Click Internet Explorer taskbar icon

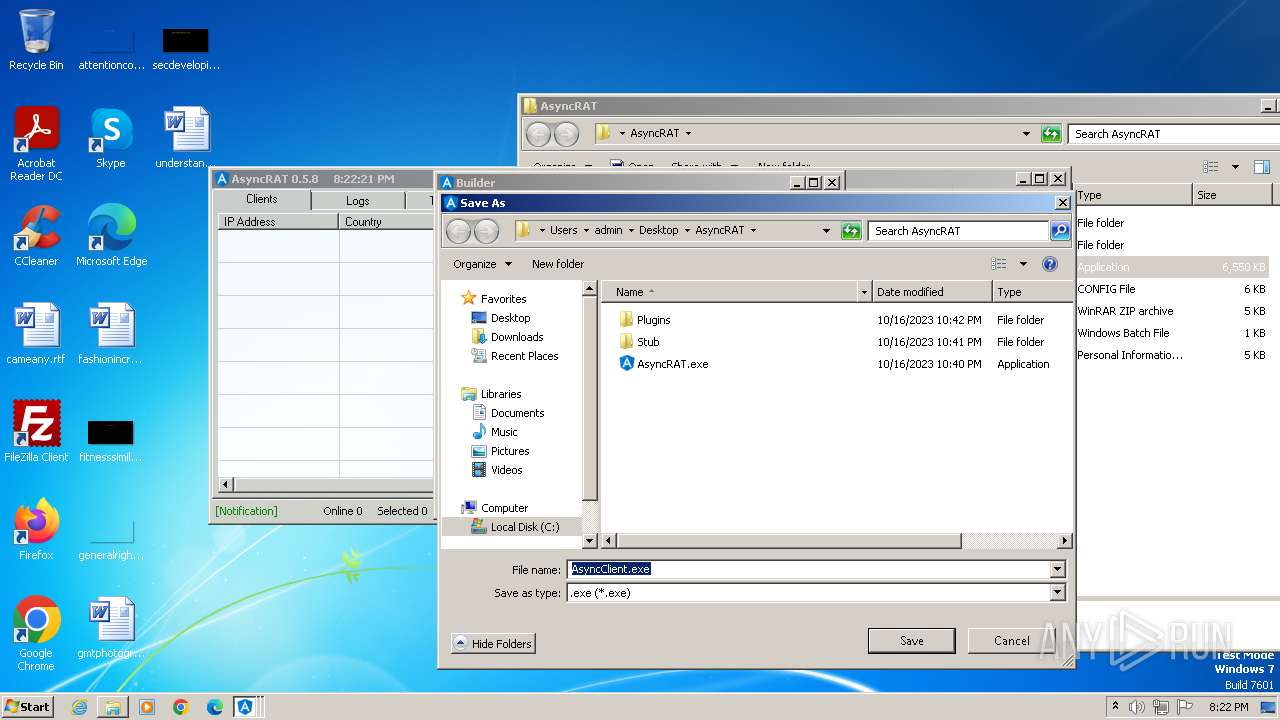(x=79, y=707)
